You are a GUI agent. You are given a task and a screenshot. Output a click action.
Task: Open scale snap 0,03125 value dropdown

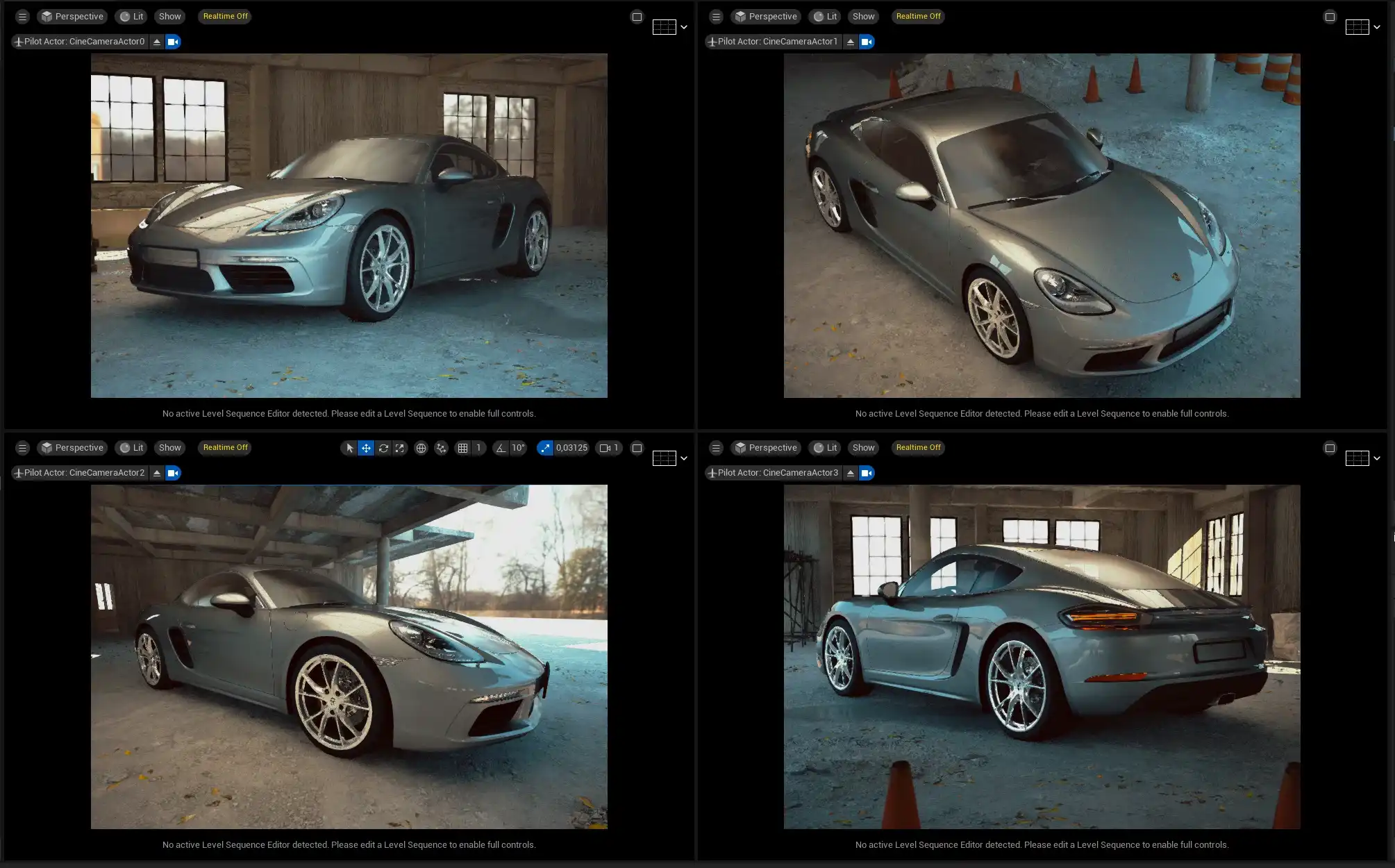pos(571,448)
